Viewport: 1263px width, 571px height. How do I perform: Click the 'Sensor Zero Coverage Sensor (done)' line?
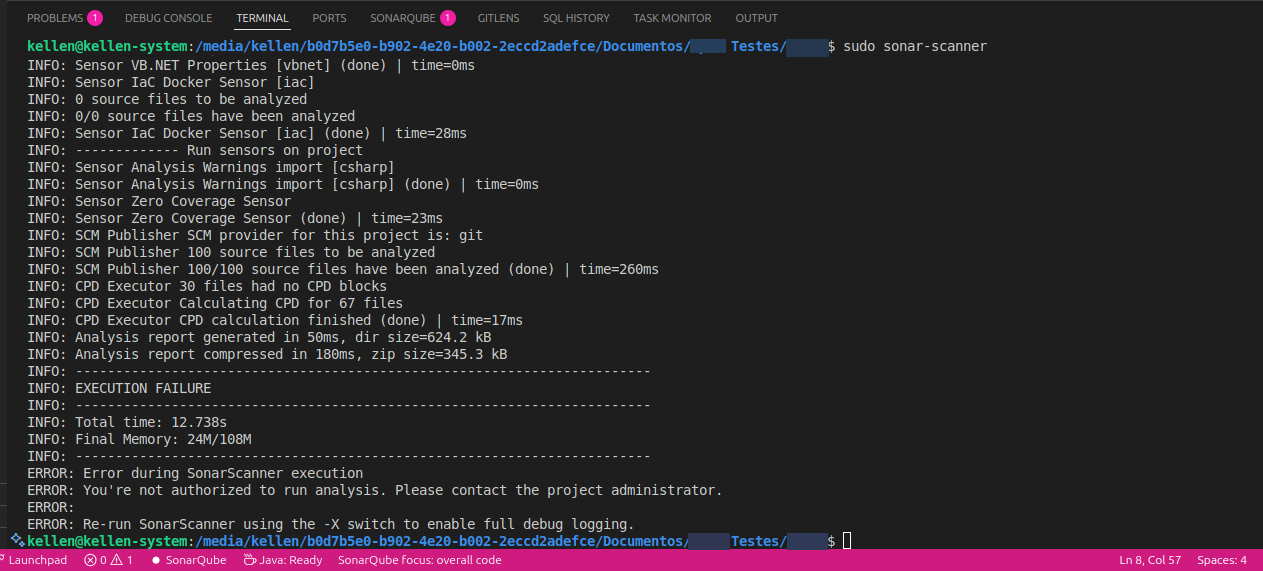tap(235, 218)
